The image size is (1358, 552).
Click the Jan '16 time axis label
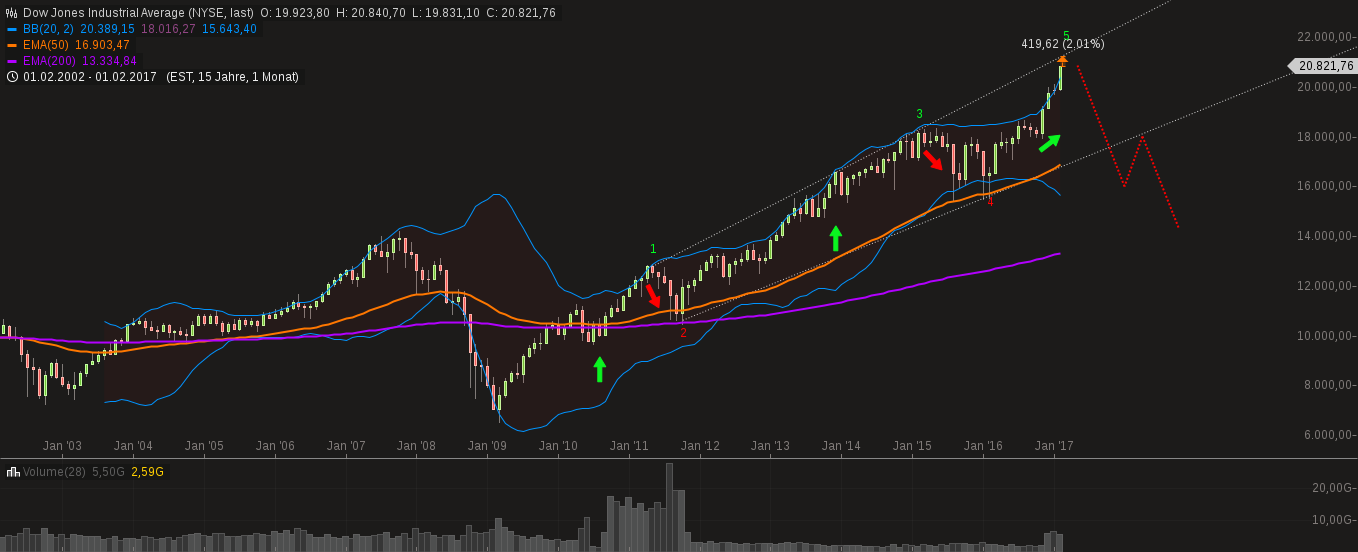[983, 446]
